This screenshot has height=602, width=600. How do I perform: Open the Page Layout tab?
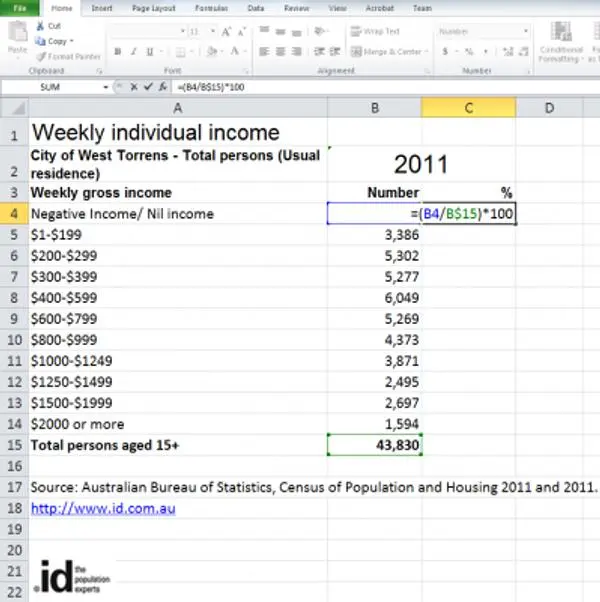(x=154, y=8)
